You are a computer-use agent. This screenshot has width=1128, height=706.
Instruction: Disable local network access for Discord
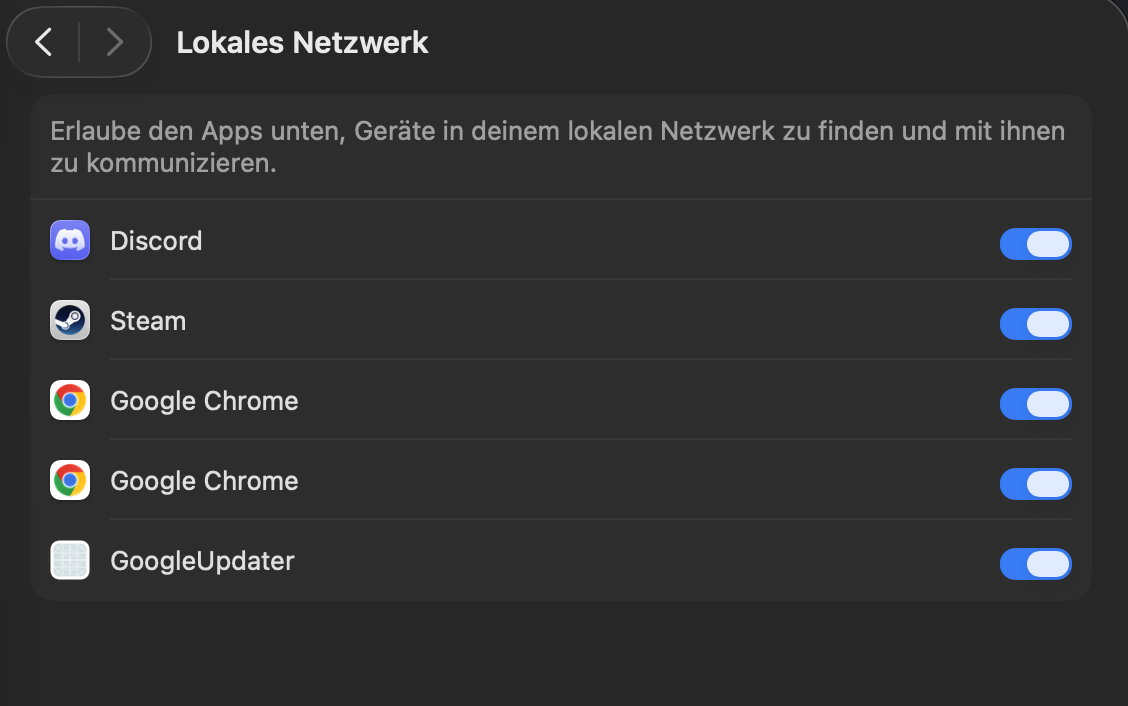tap(1035, 244)
